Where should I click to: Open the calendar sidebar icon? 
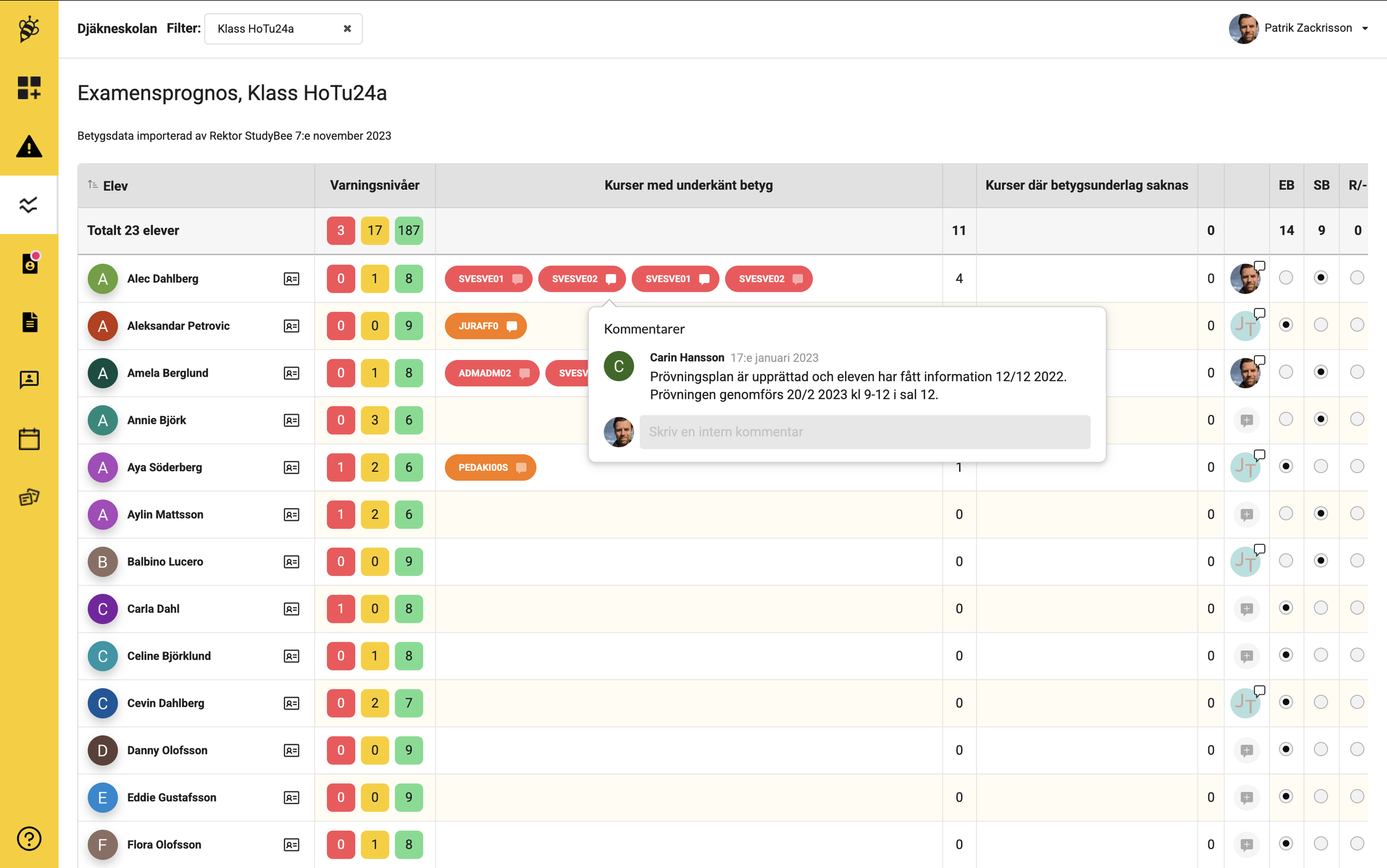coord(29,439)
